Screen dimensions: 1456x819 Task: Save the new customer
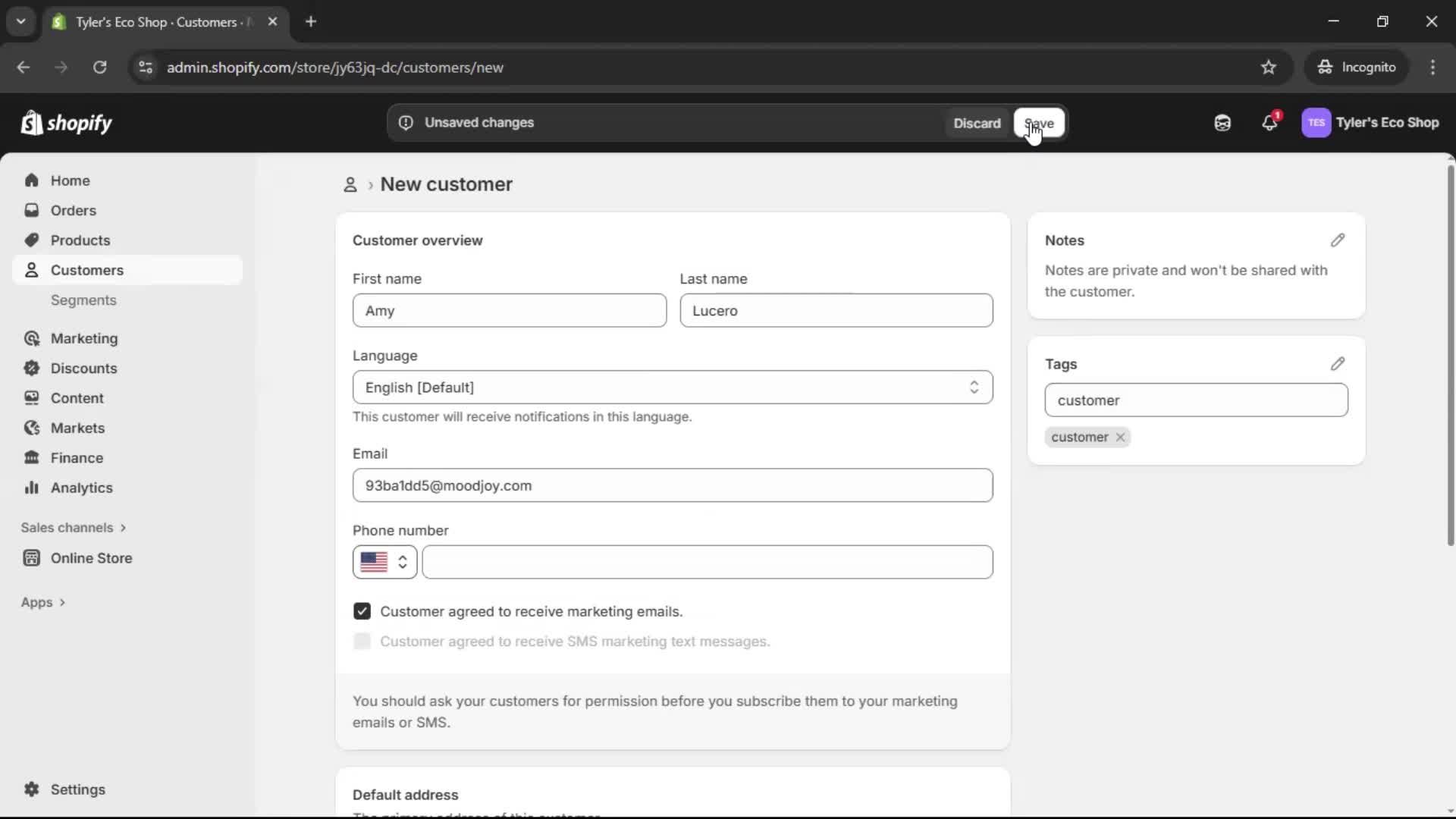pos(1039,123)
